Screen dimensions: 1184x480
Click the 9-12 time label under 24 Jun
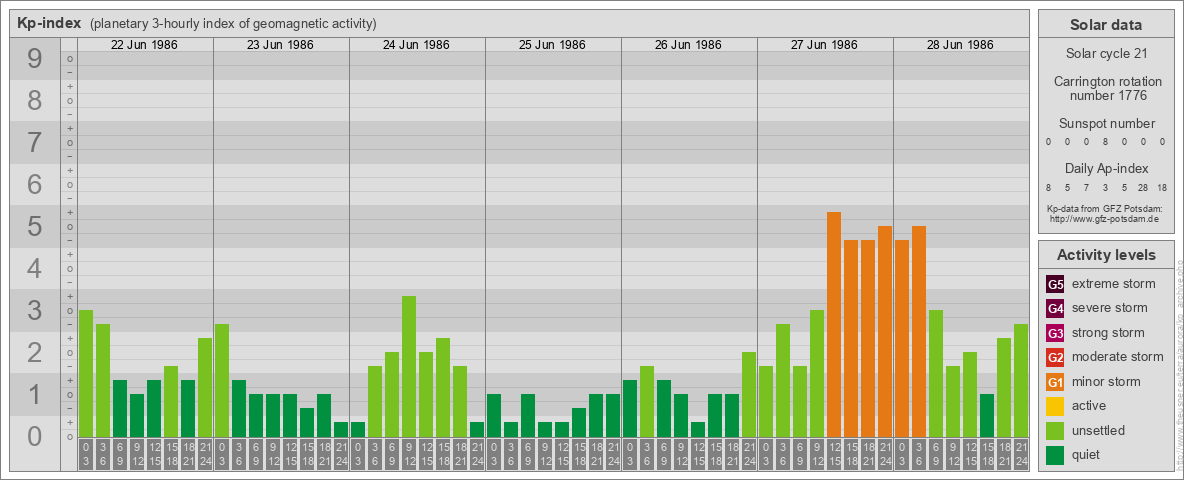coord(409,454)
